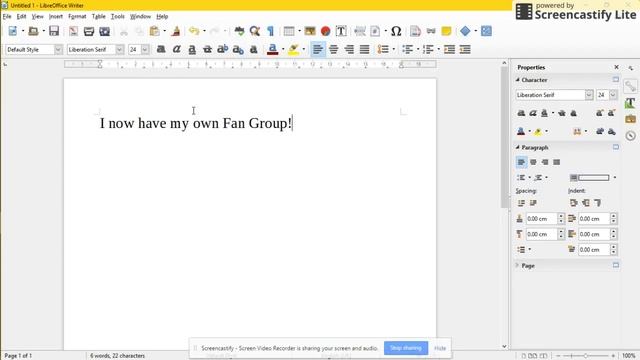
Task: Click the blue diamond basic shapes icon
Action: coord(465,31)
